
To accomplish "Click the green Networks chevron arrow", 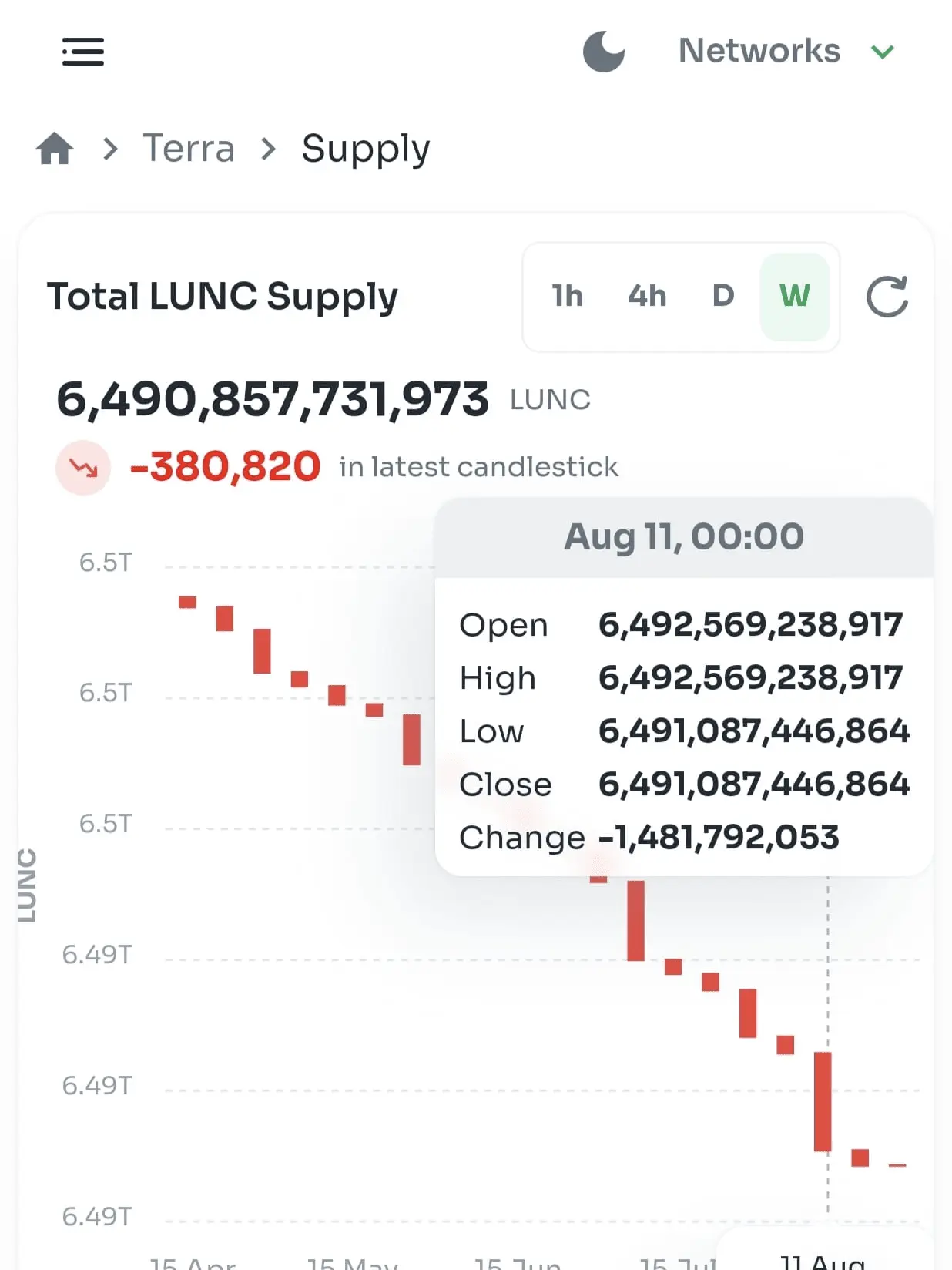I will 883,52.
